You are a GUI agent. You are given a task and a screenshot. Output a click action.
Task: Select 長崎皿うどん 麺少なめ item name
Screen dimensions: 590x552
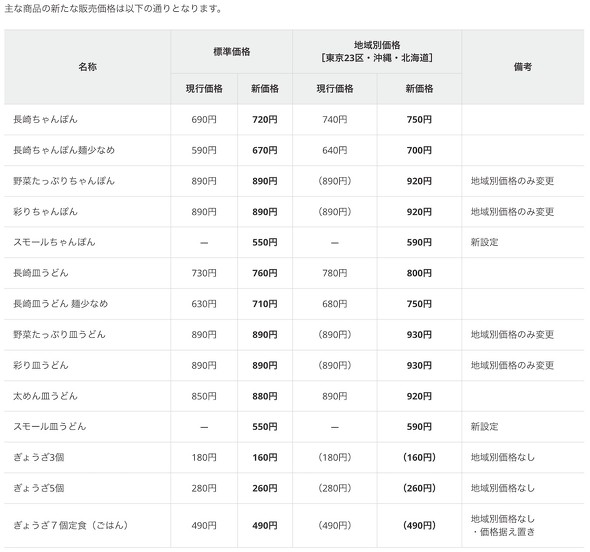tap(61, 304)
